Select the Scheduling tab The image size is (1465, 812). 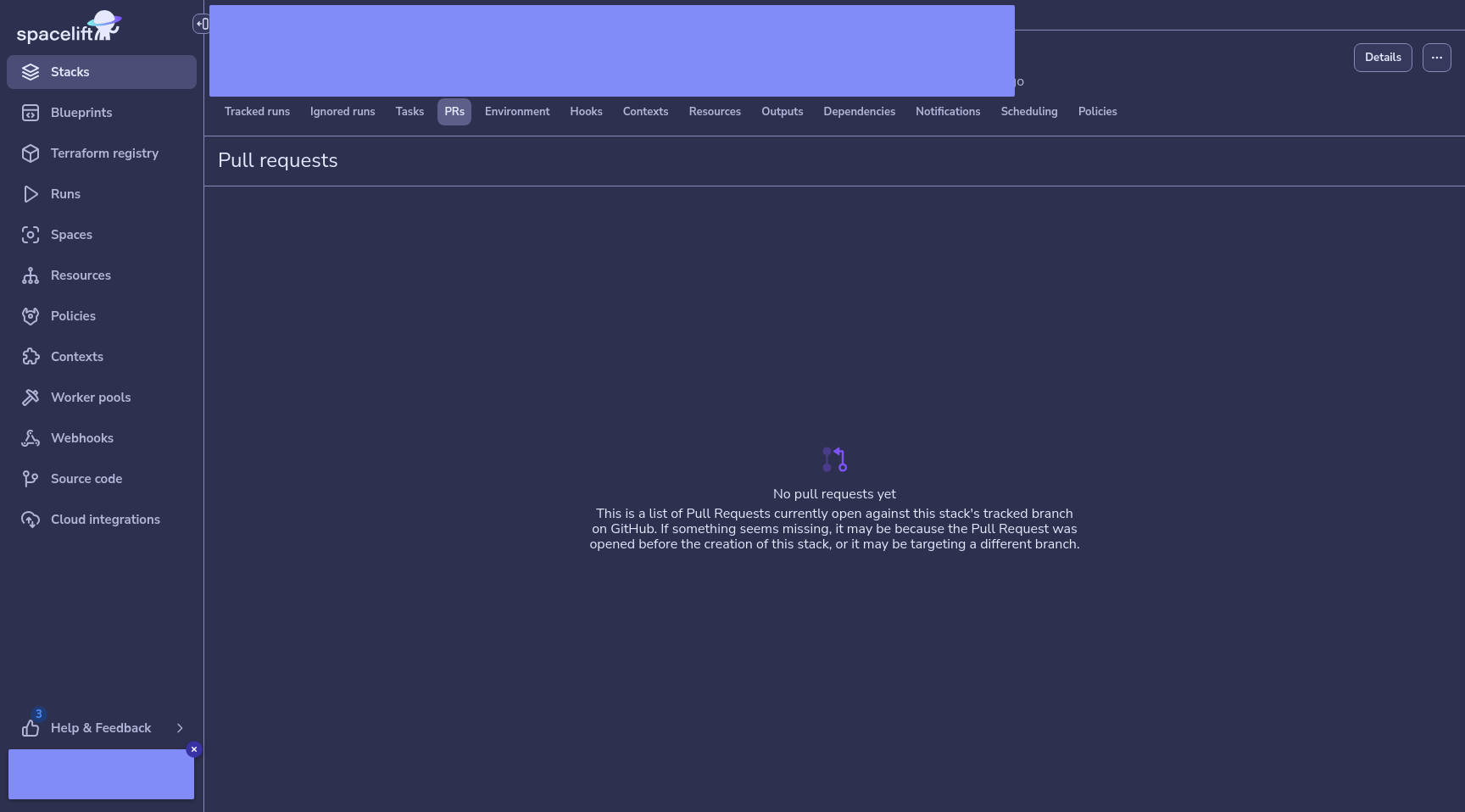[x=1028, y=112]
